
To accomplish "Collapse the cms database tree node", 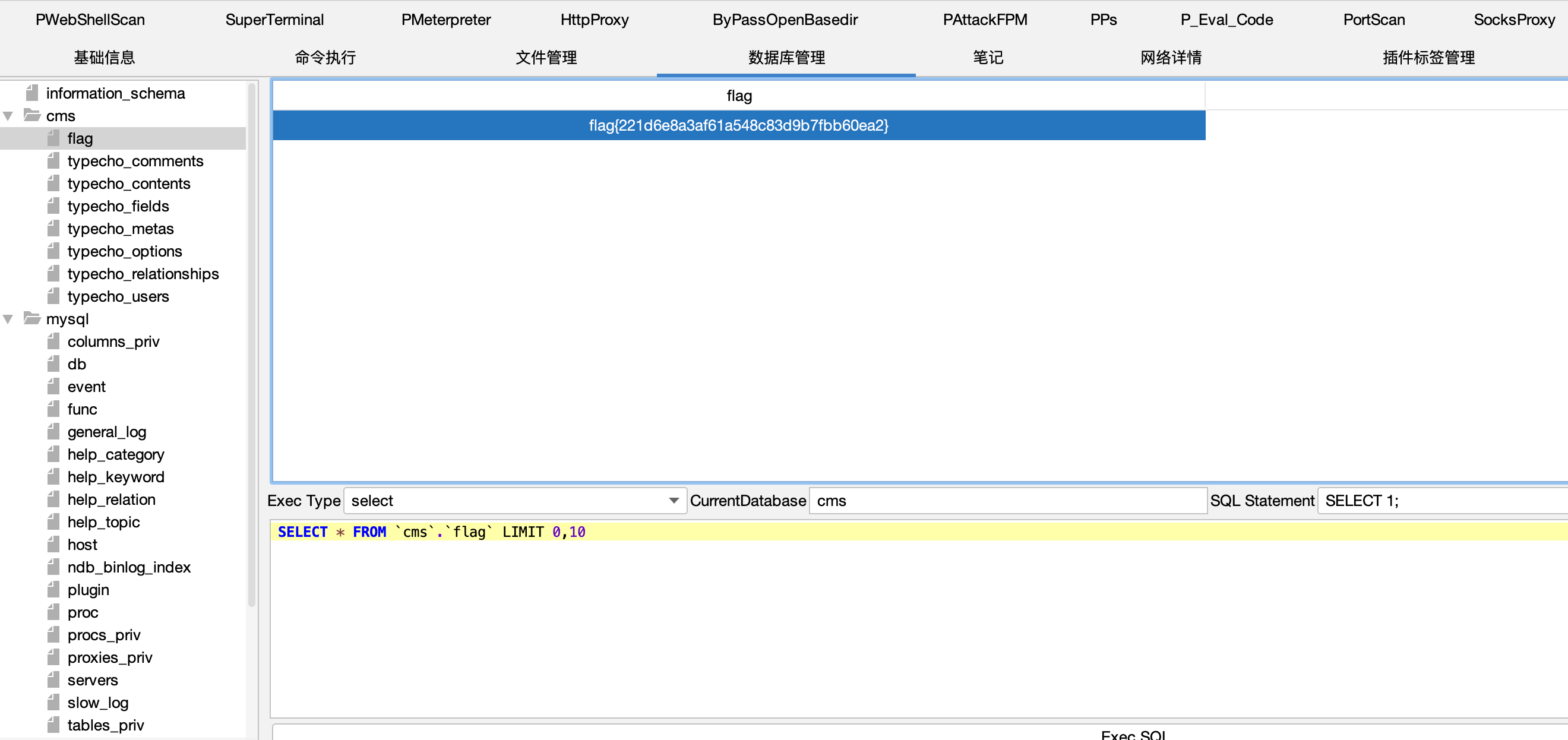I will (x=8, y=116).
